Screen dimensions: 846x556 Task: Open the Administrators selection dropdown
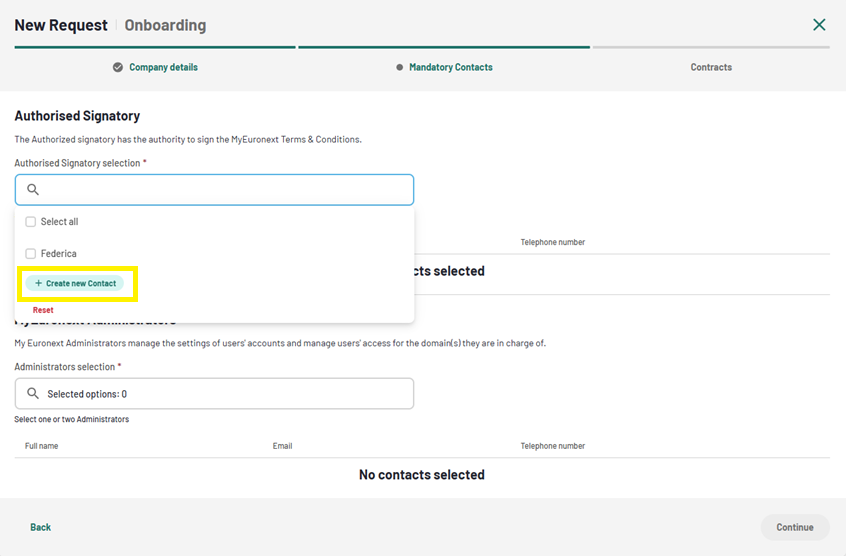[214, 394]
